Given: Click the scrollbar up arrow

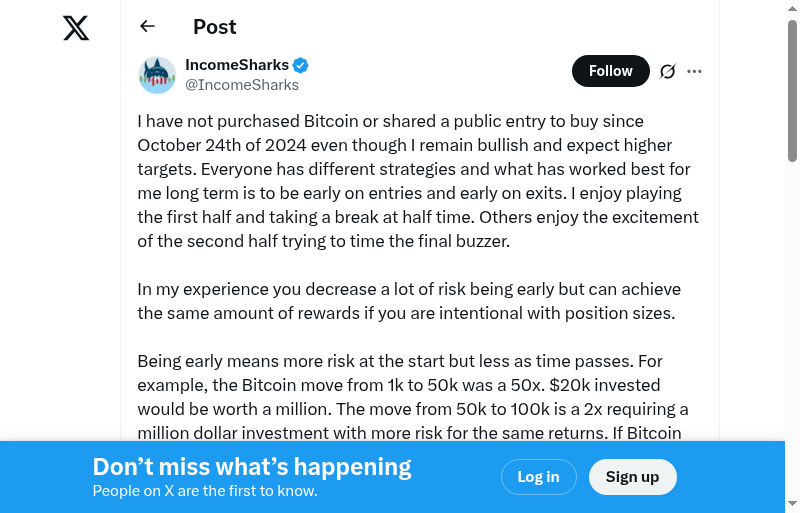Looking at the screenshot, I should [x=792, y=9].
